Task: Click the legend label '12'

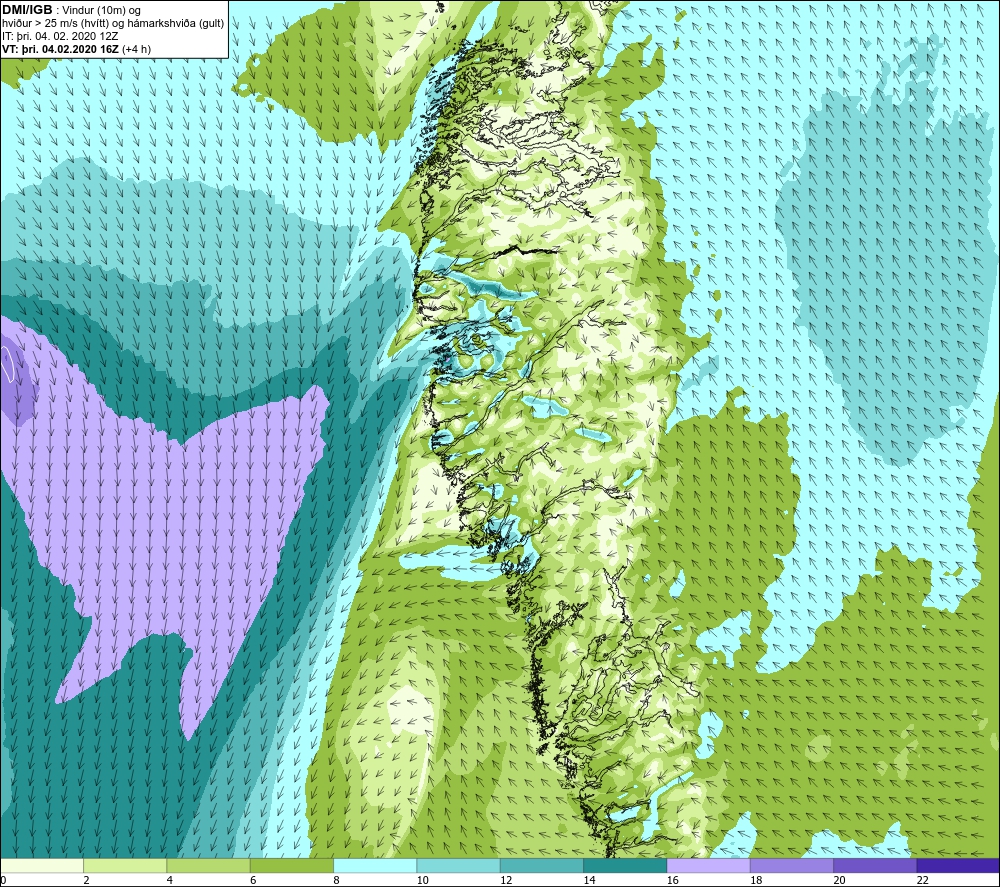Action: 506,880
